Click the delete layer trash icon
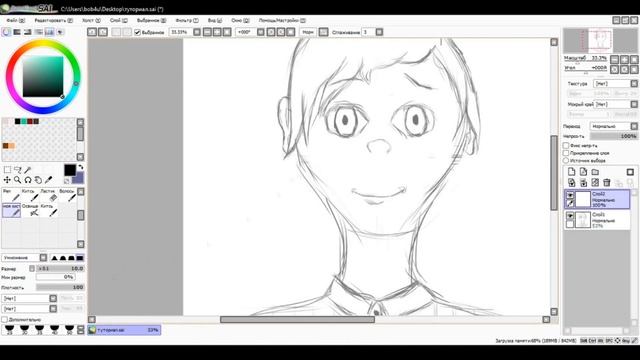Screen dimensions: 640x360 pyautogui.click(x=607, y=182)
